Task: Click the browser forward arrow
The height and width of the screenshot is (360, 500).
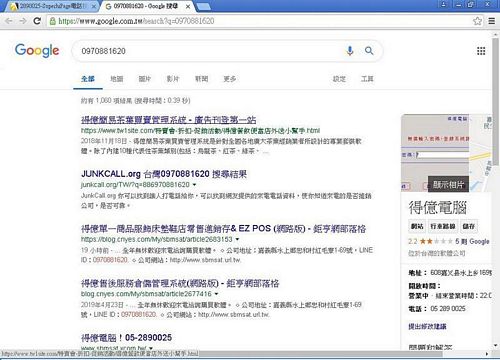Action: click(x=23, y=21)
